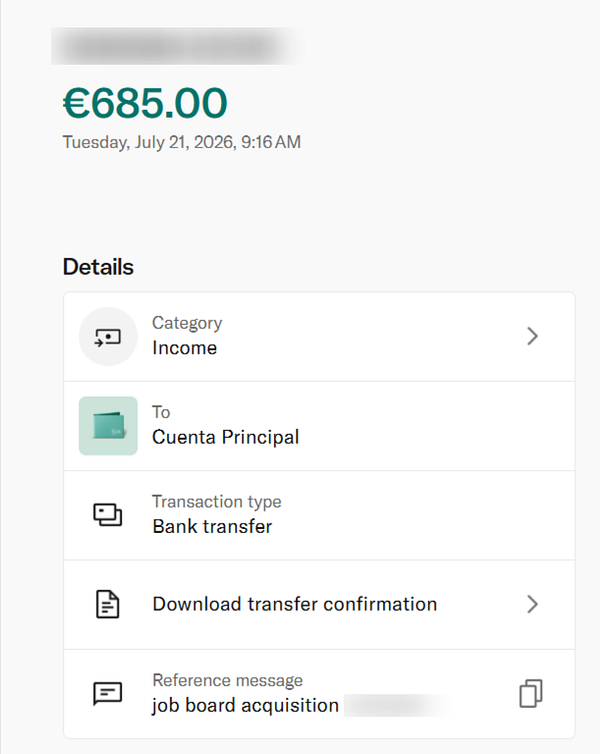
Task: Click the Income category value text
Action: point(185,348)
